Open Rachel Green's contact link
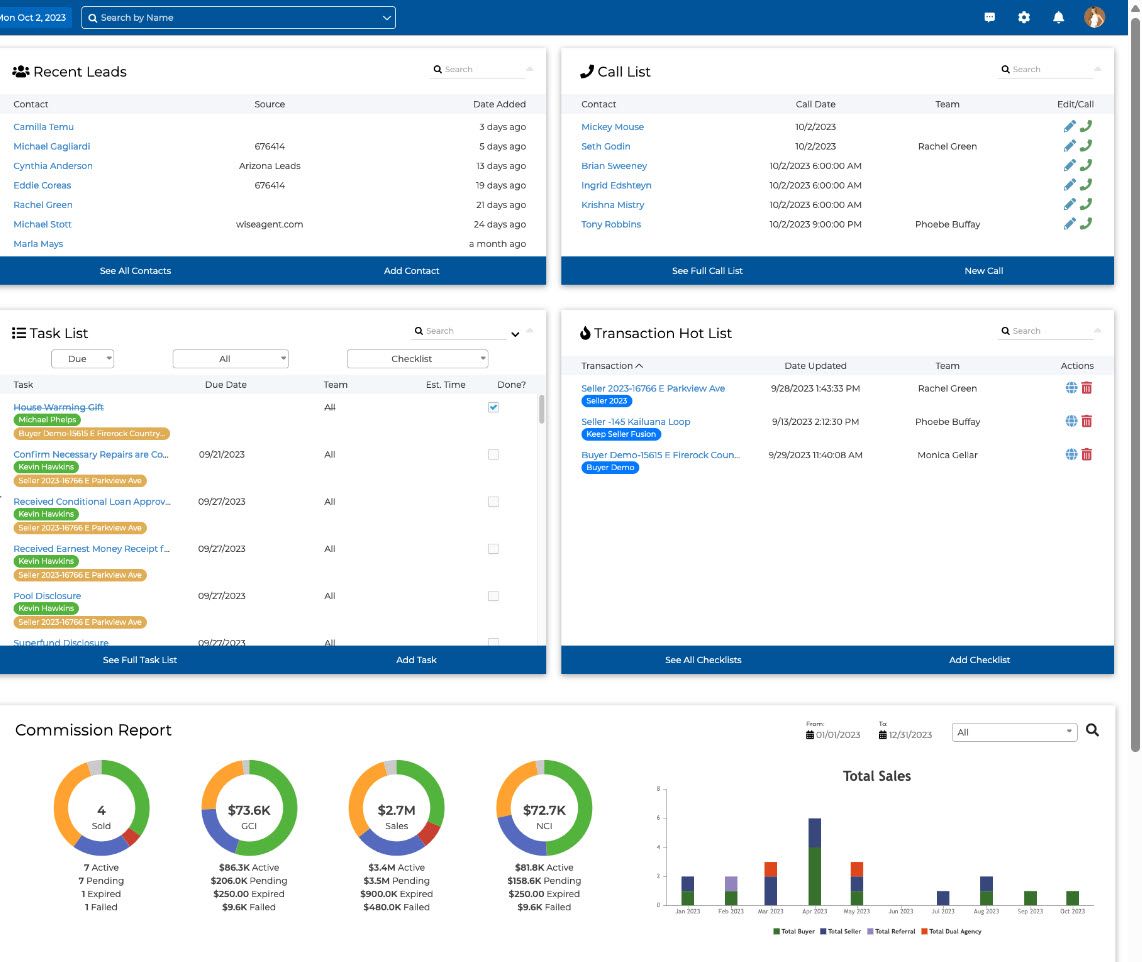 click(42, 204)
